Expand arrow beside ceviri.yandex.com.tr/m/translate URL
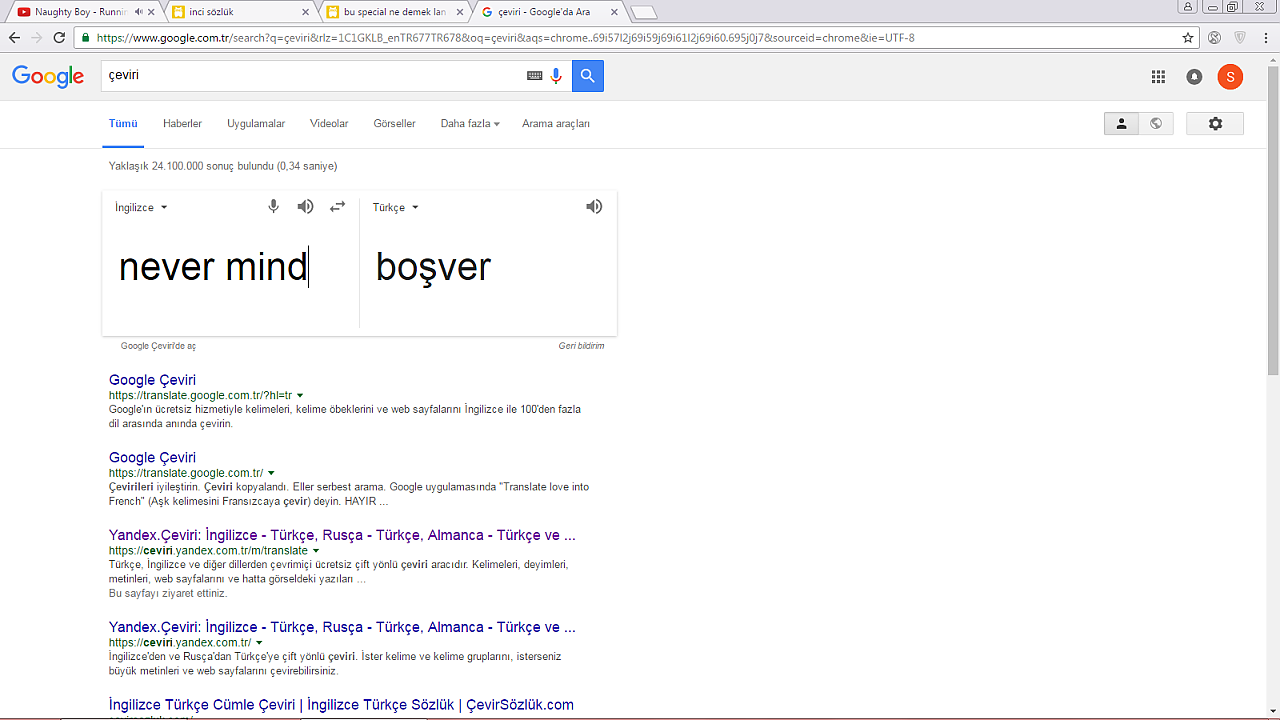Screen dimensions: 1280x720 click(316, 551)
